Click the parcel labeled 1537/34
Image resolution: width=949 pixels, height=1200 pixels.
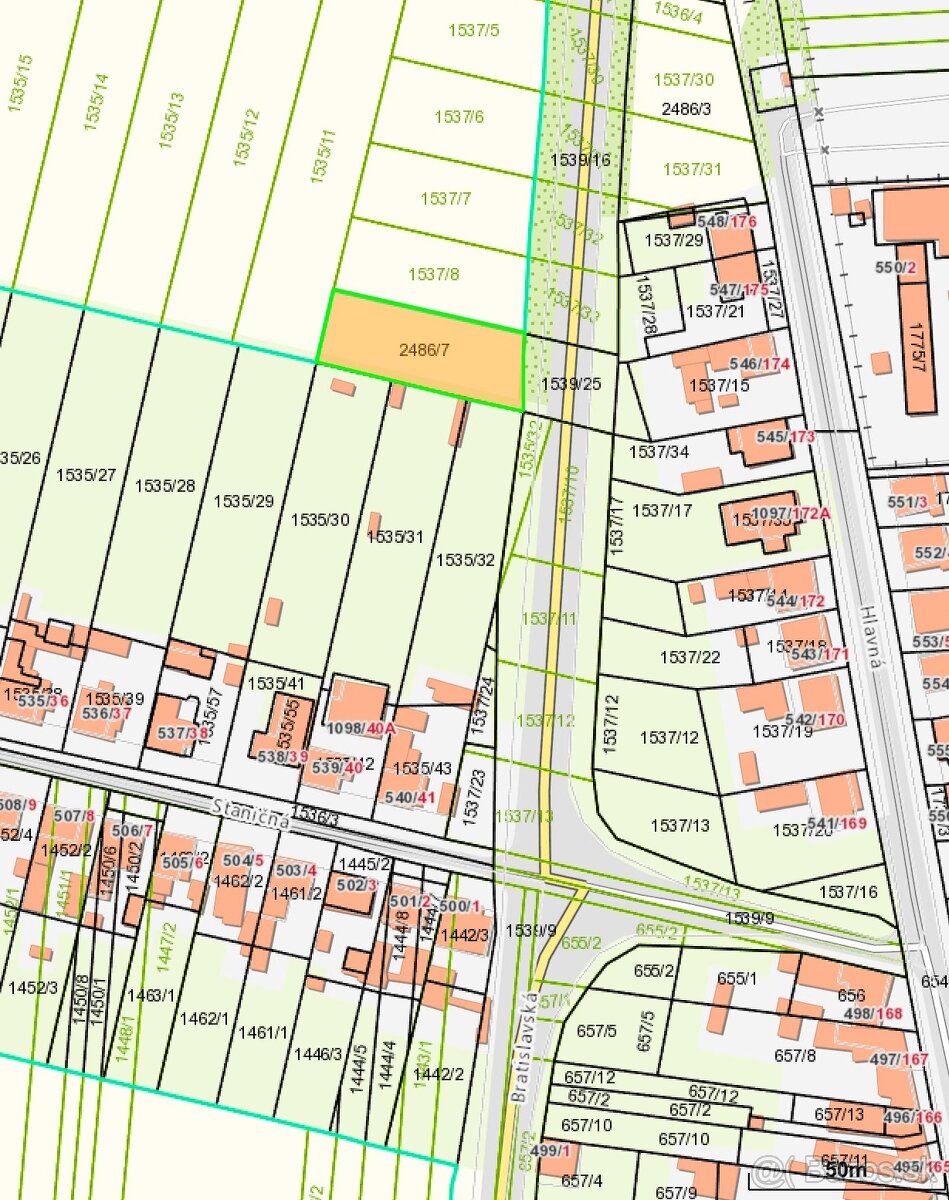point(658,452)
